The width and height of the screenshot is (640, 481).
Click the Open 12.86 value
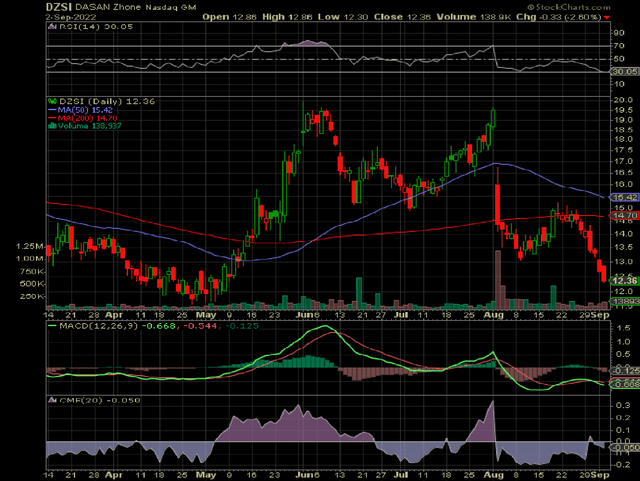click(229, 17)
